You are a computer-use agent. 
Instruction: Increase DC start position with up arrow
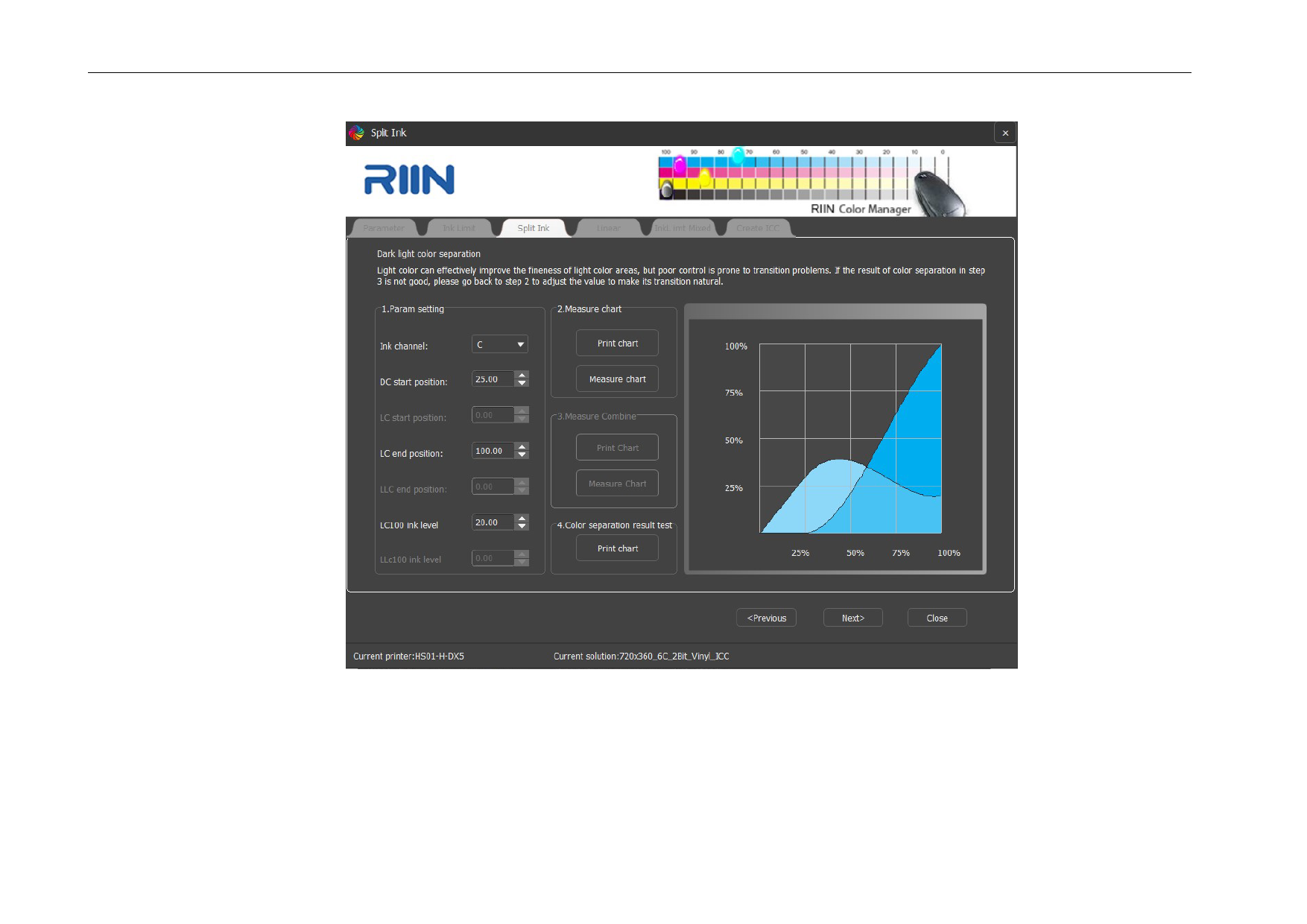click(x=522, y=375)
